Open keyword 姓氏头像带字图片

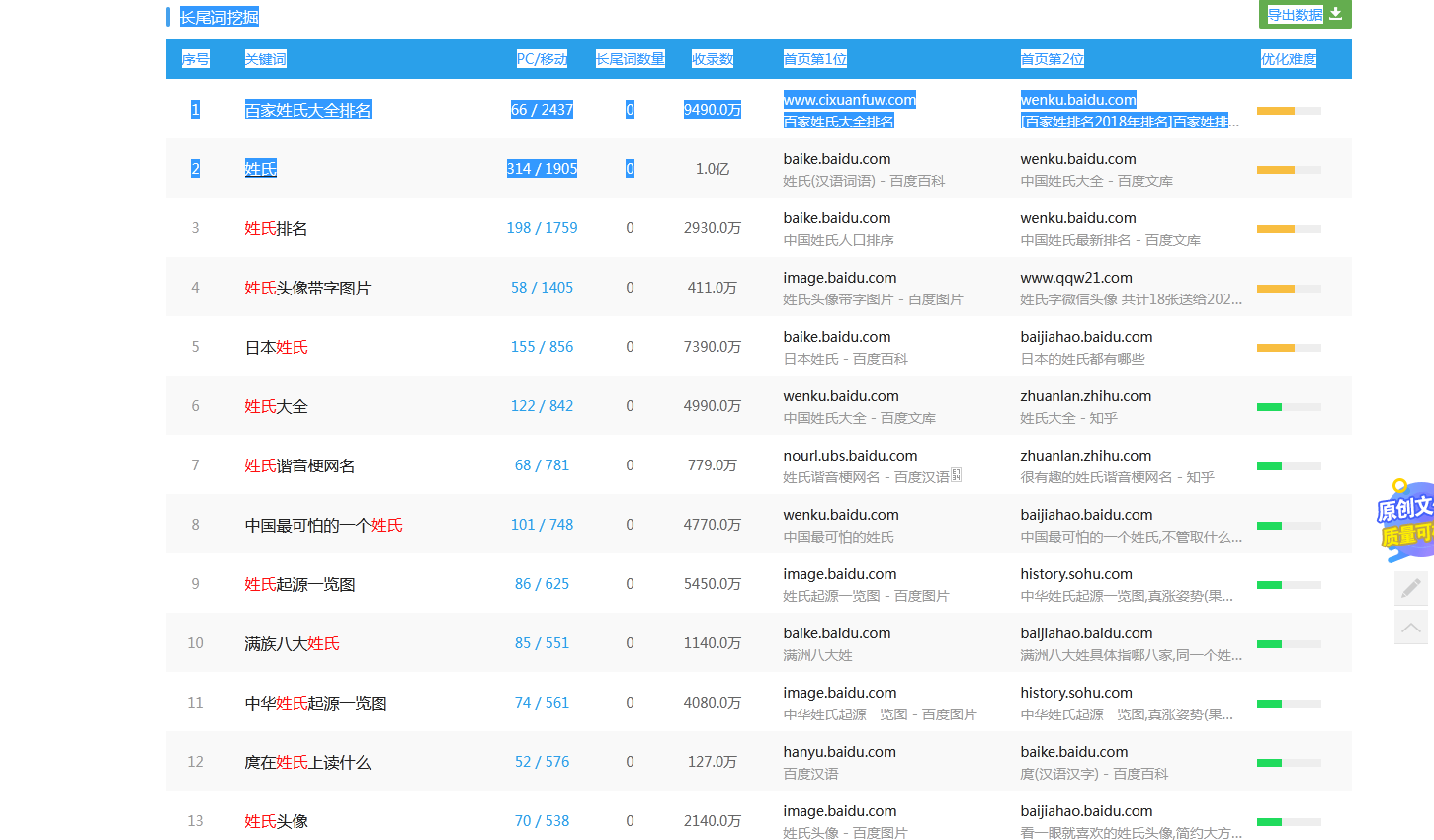(307, 288)
